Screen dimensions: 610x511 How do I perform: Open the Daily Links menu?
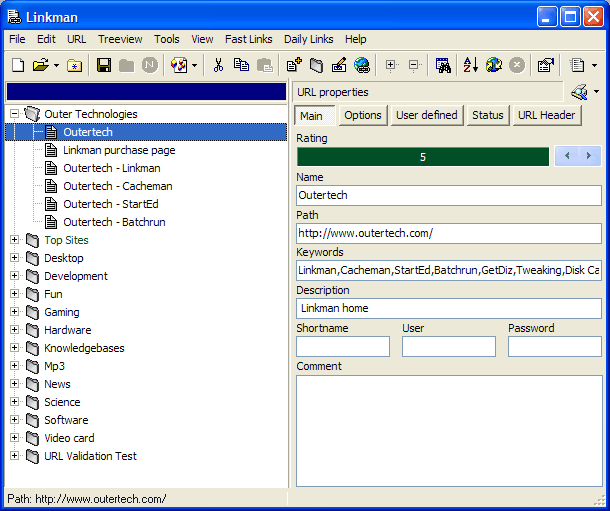(x=309, y=39)
